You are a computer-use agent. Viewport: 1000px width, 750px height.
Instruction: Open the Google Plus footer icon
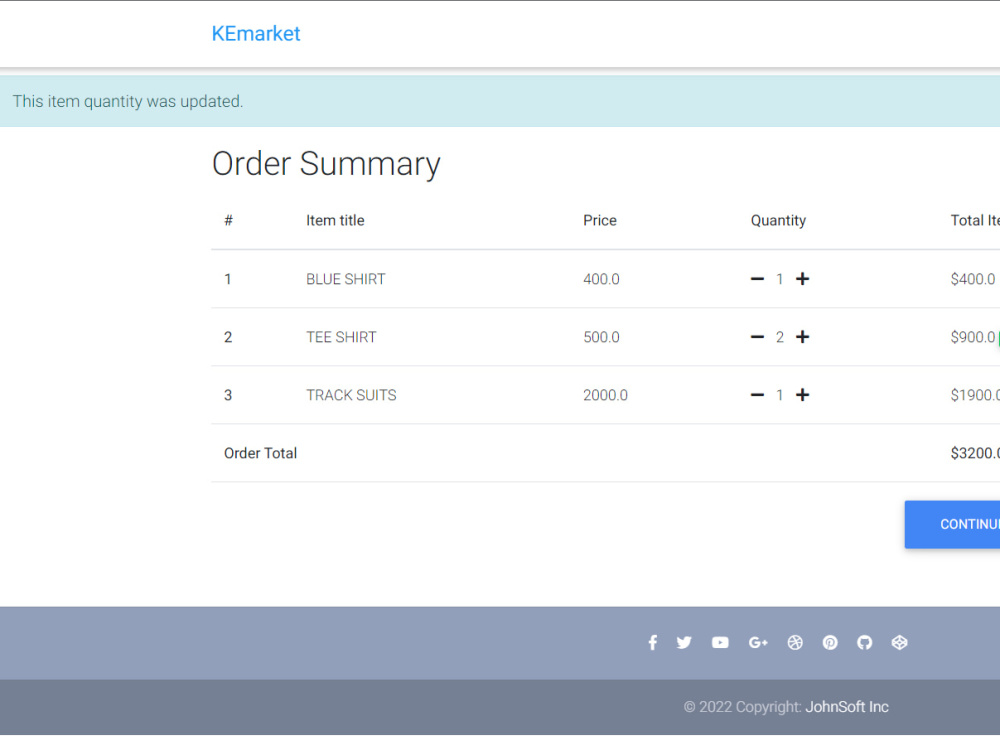click(x=758, y=642)
